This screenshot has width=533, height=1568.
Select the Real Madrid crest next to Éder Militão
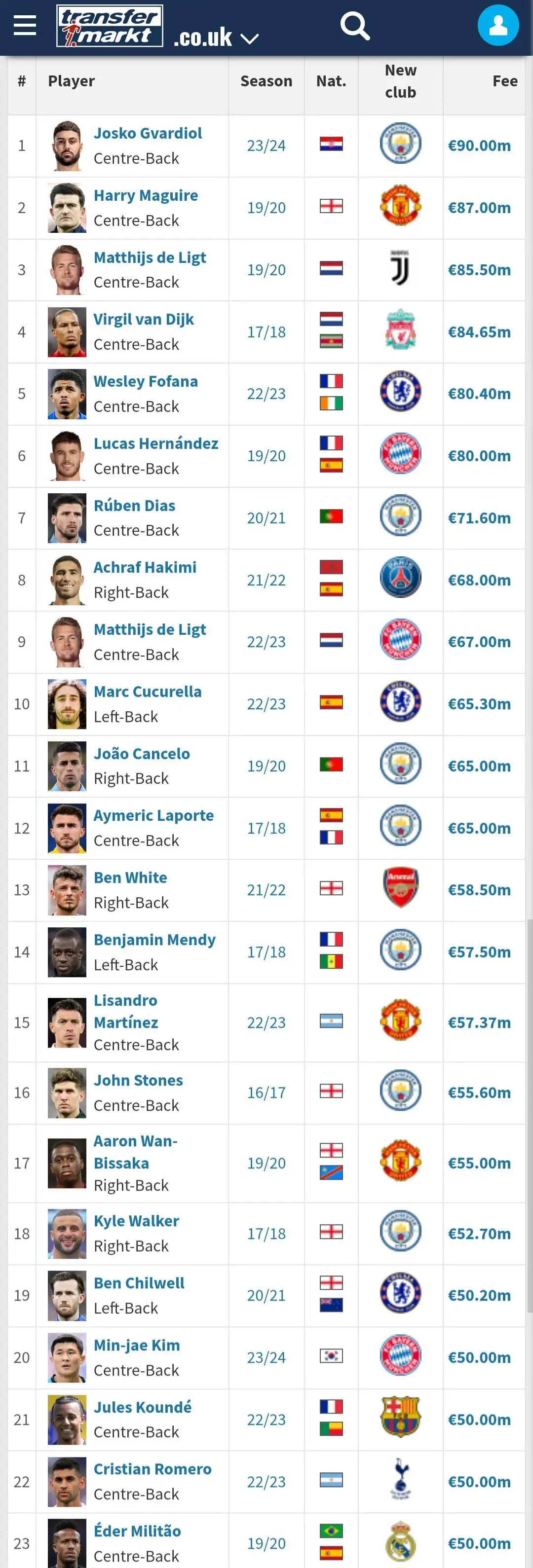coord(400,1542)
